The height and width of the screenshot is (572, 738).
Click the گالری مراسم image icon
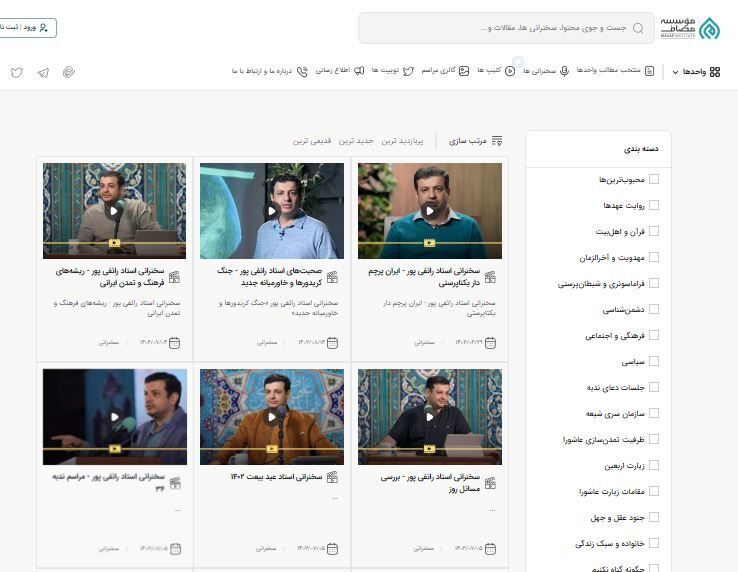[464, 71]
